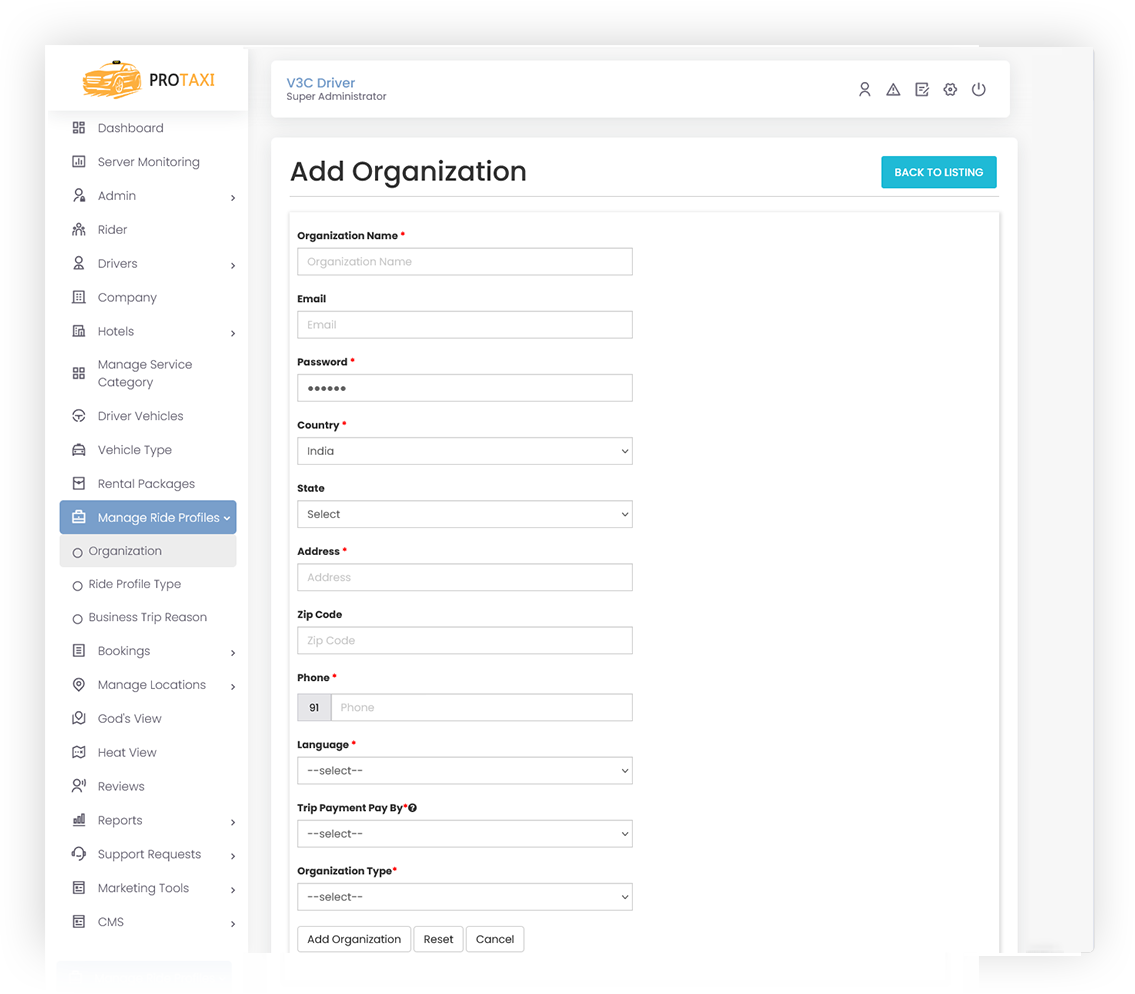
Task: Open the Trip Payment Pay By dropdown
Action: click(465, 833)
